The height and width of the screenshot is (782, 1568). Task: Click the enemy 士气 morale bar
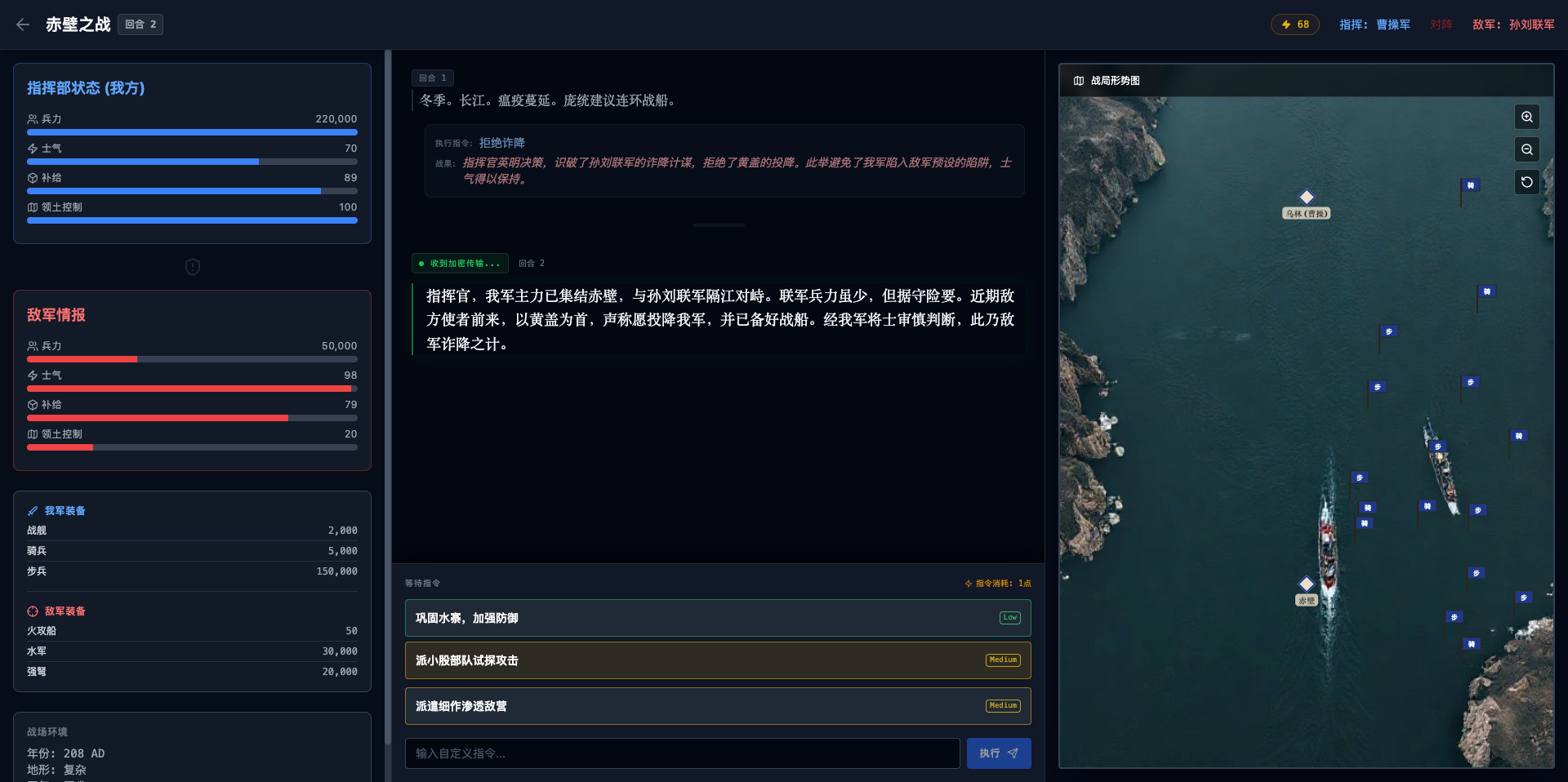coord(192,389)
